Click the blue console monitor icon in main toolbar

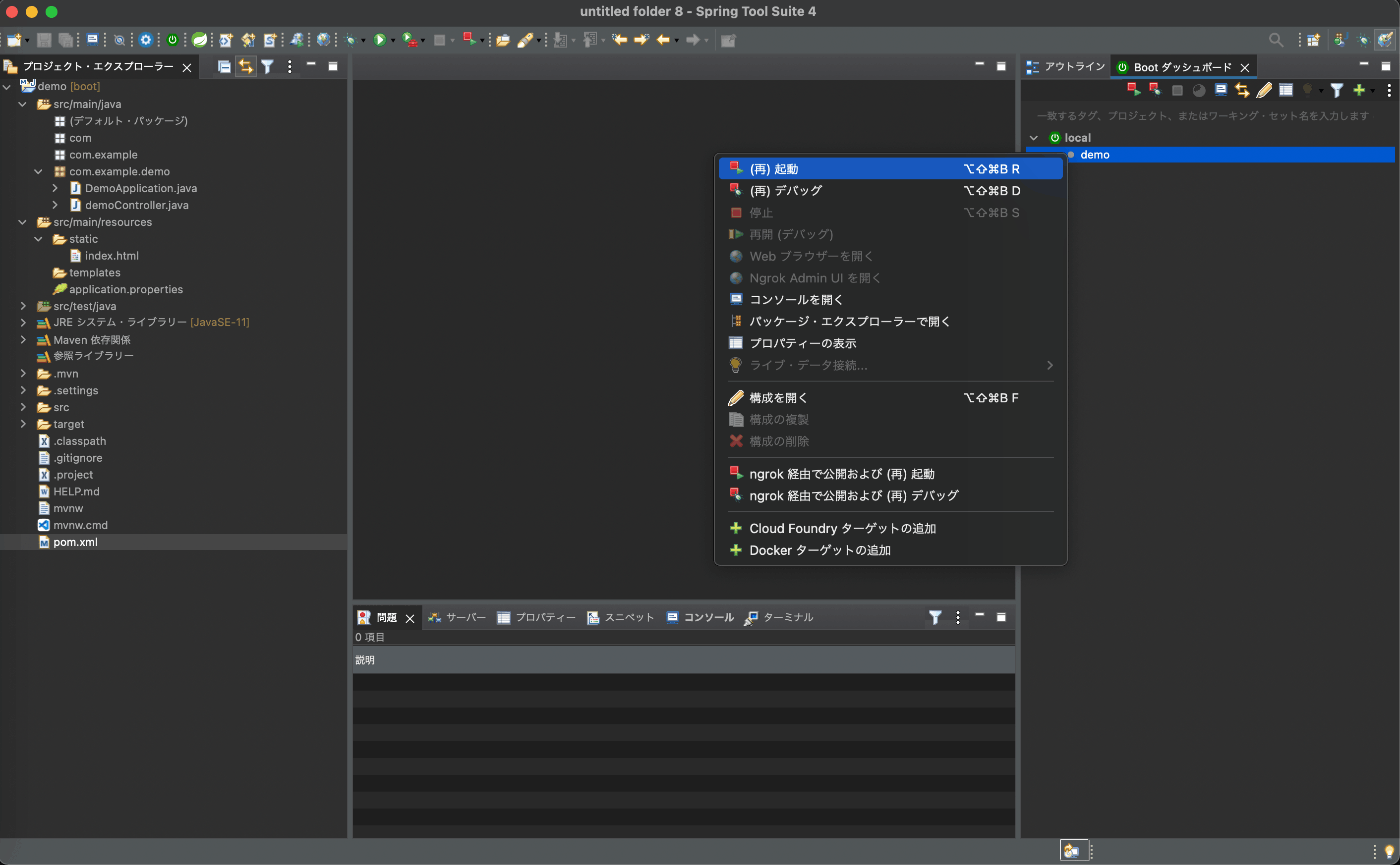pos(92,40)
